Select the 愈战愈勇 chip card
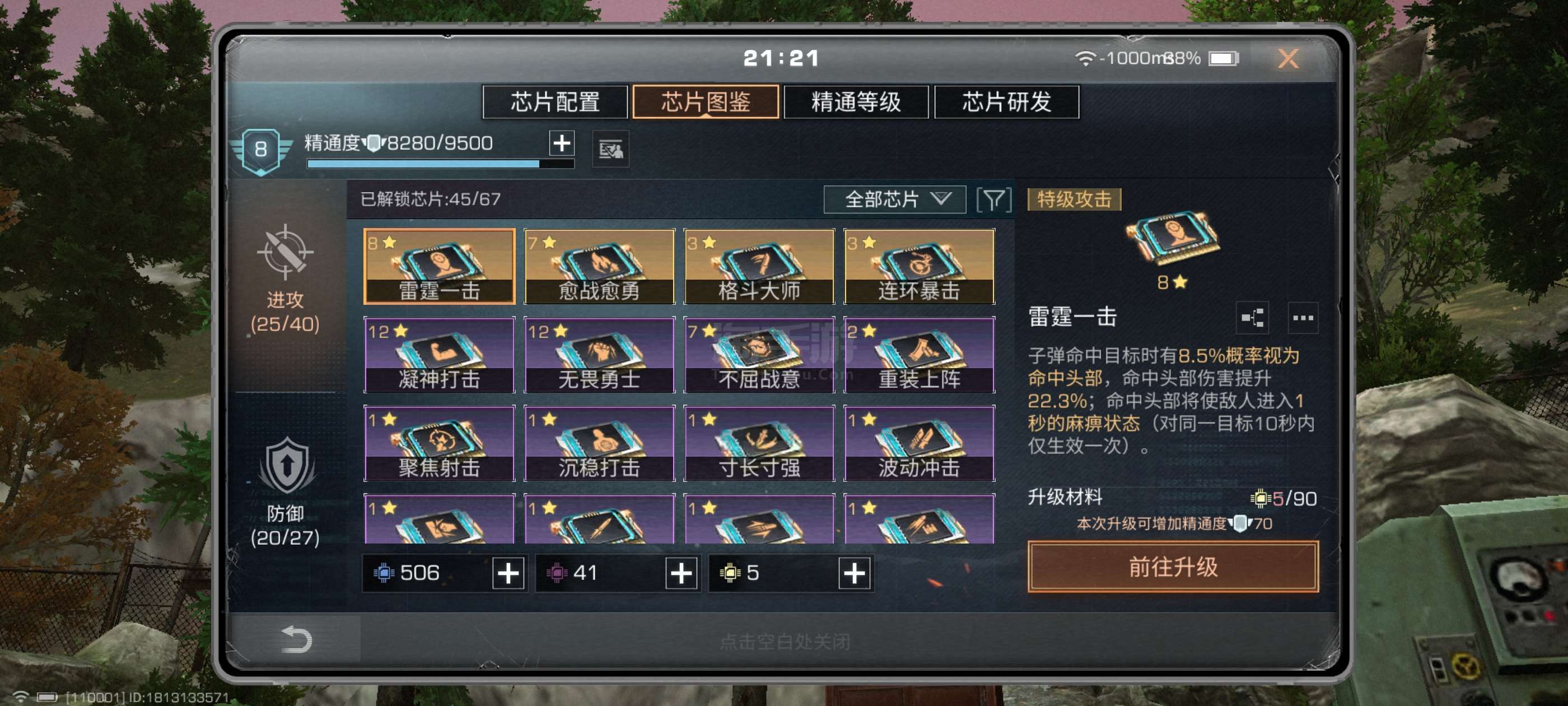 coord(599,266)
